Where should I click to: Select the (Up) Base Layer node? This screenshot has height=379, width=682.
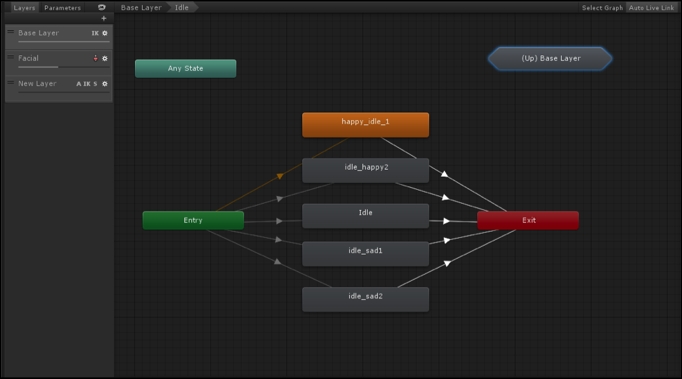tap(550, 58)
